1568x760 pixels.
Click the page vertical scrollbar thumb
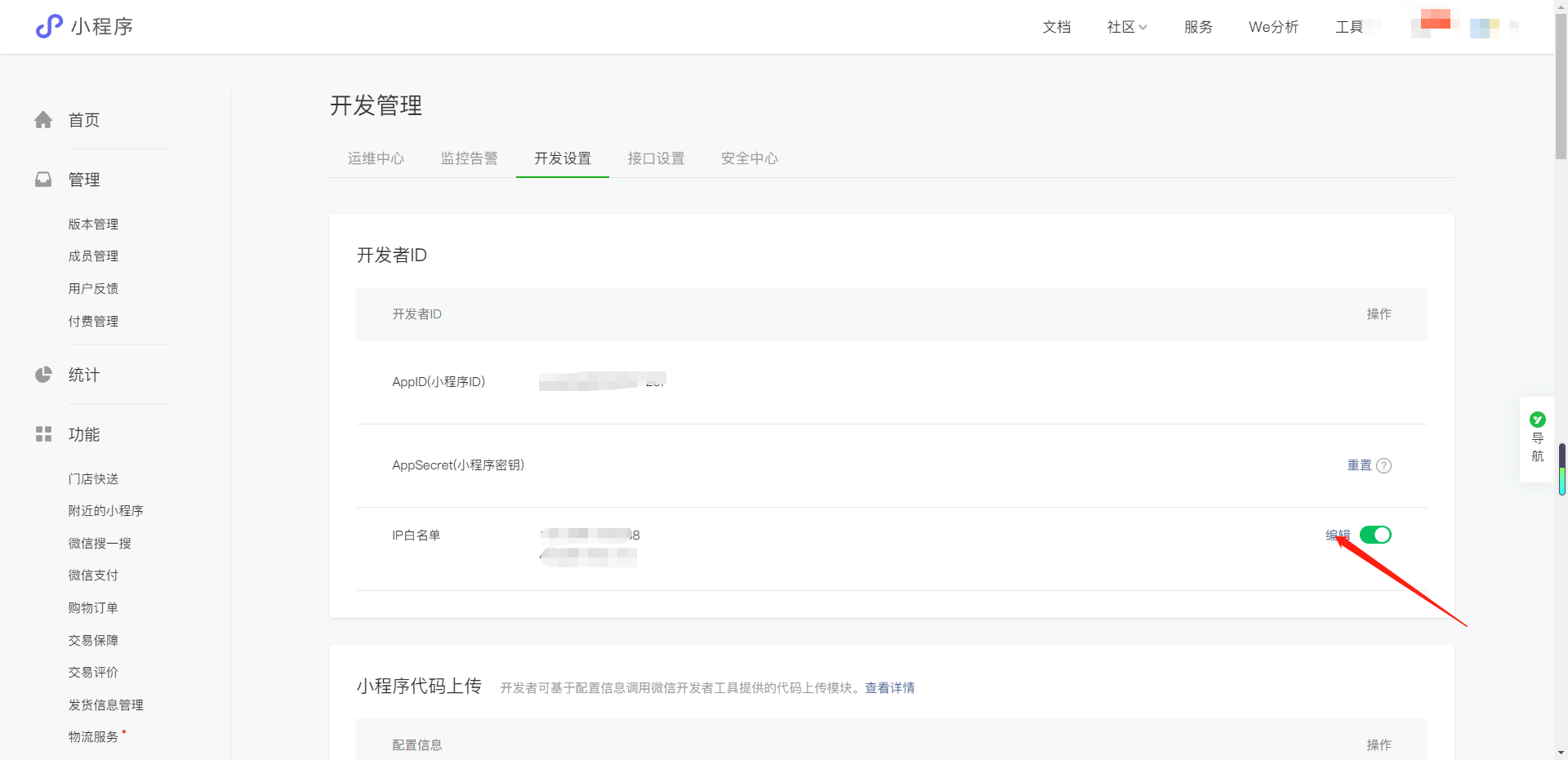coord(1561,82)
